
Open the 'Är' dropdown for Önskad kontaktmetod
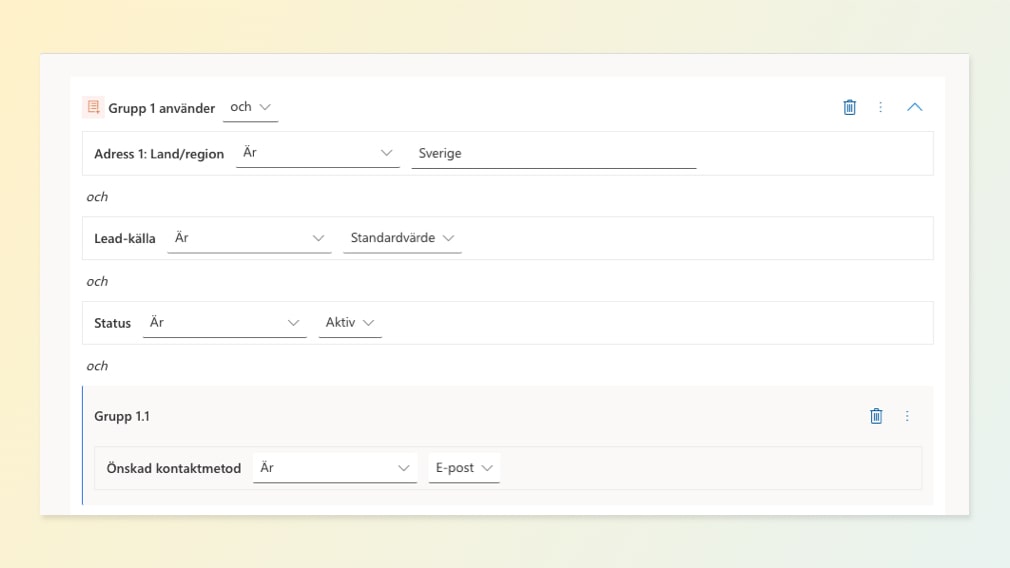[x=335, y=468]
